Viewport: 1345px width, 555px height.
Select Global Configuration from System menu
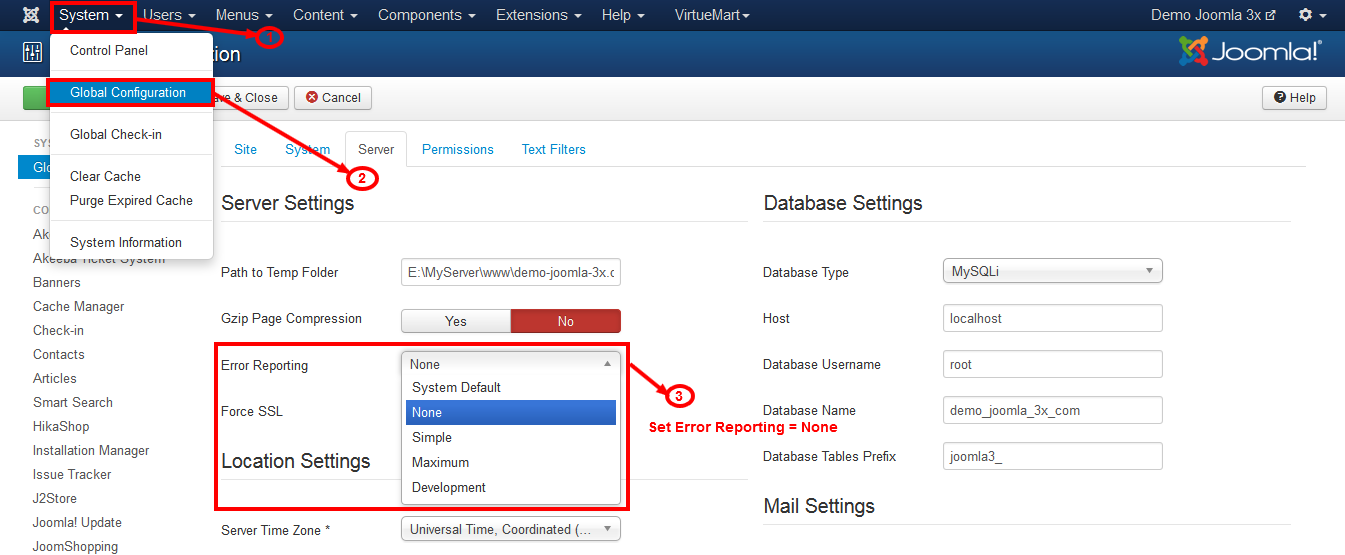[128, 93]
